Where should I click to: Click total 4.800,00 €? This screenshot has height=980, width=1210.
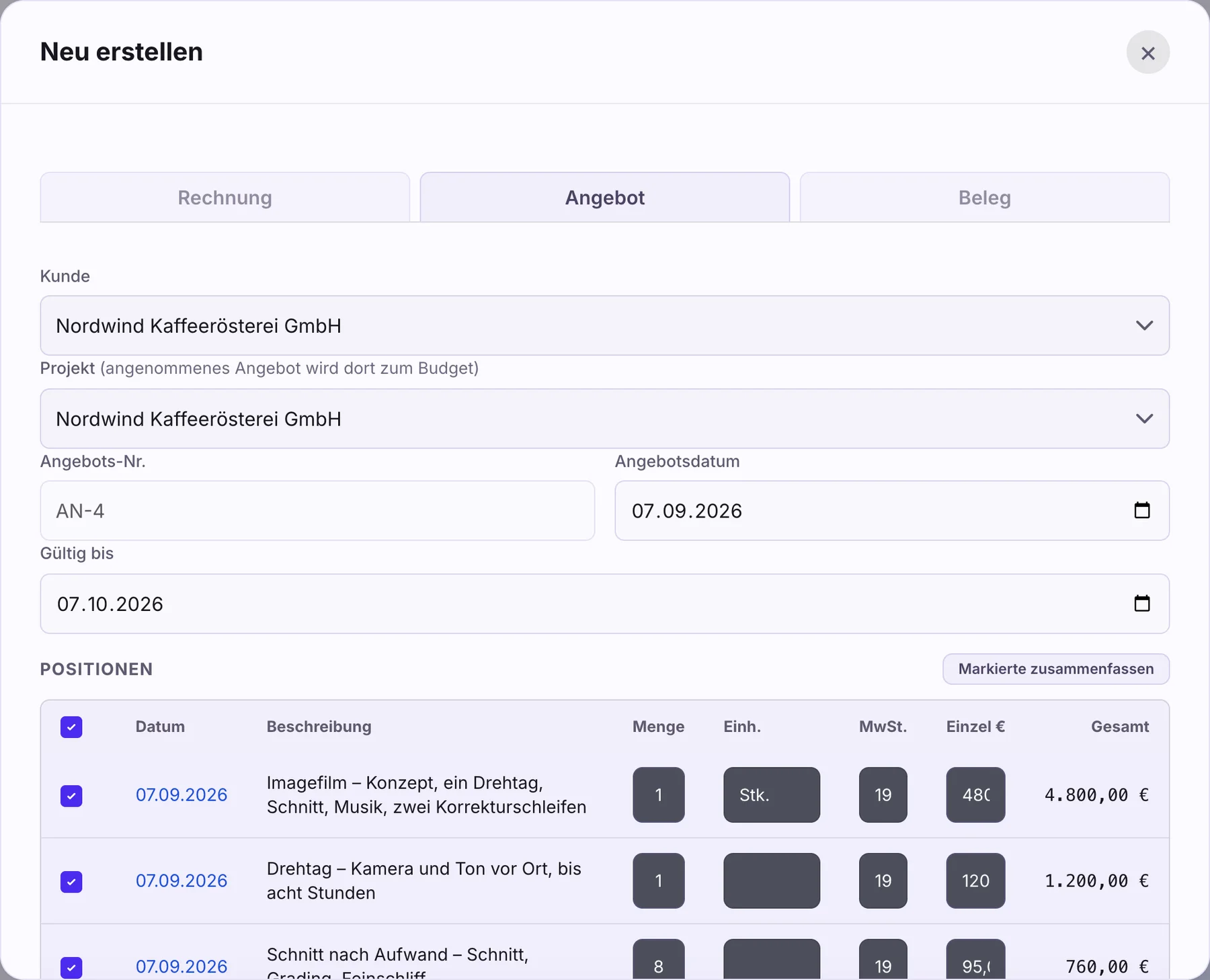click(1096, 795)
